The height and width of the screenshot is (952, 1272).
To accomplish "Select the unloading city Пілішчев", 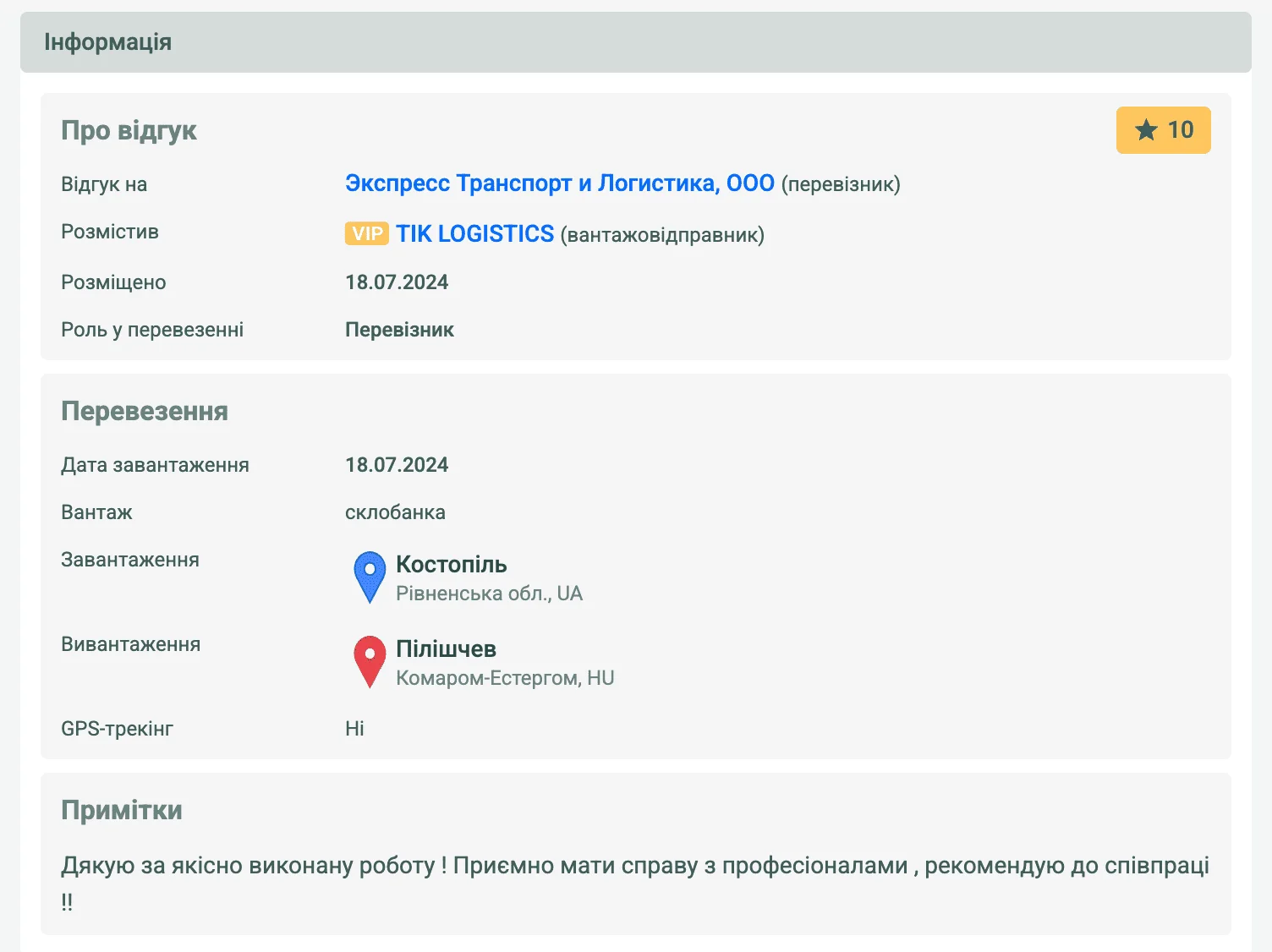I will pyautogui.click(x=446, y=648).
